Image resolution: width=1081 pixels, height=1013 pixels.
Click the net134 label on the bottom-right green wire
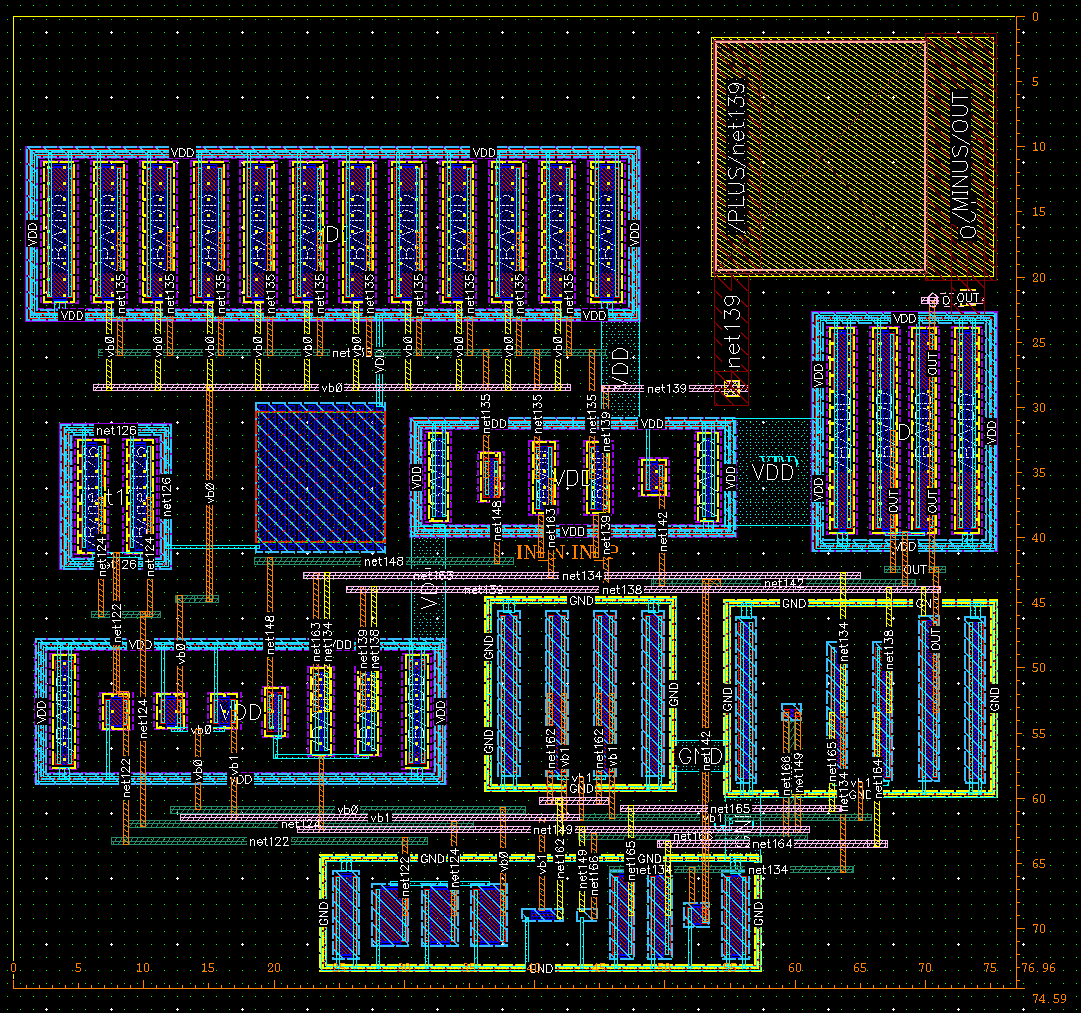768,870
